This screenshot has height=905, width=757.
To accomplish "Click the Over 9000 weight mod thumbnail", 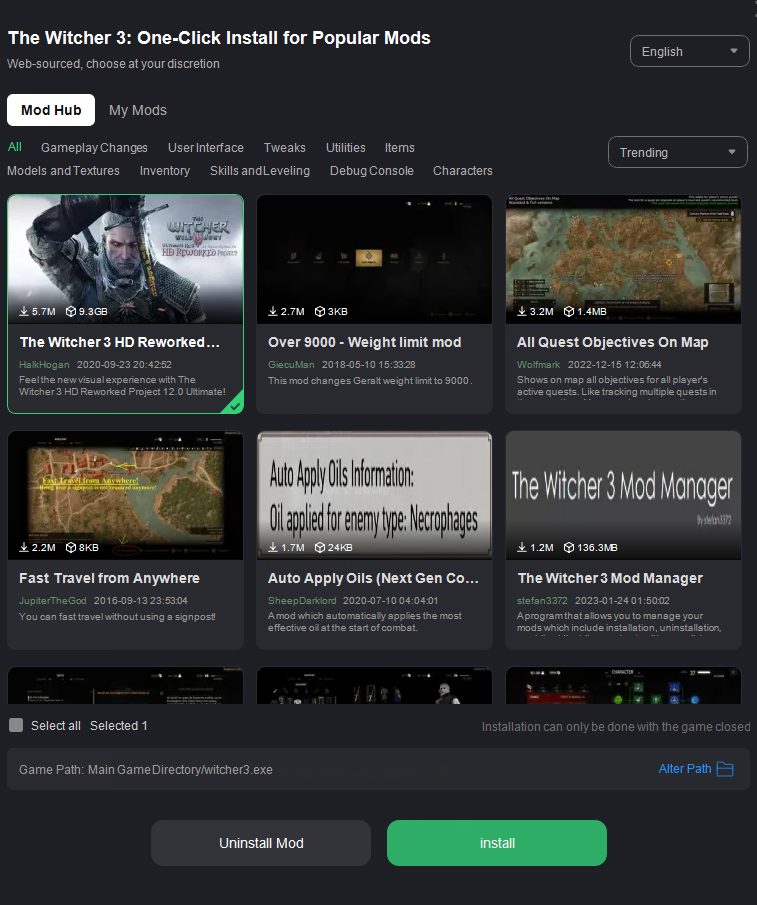I will [374, 259].
